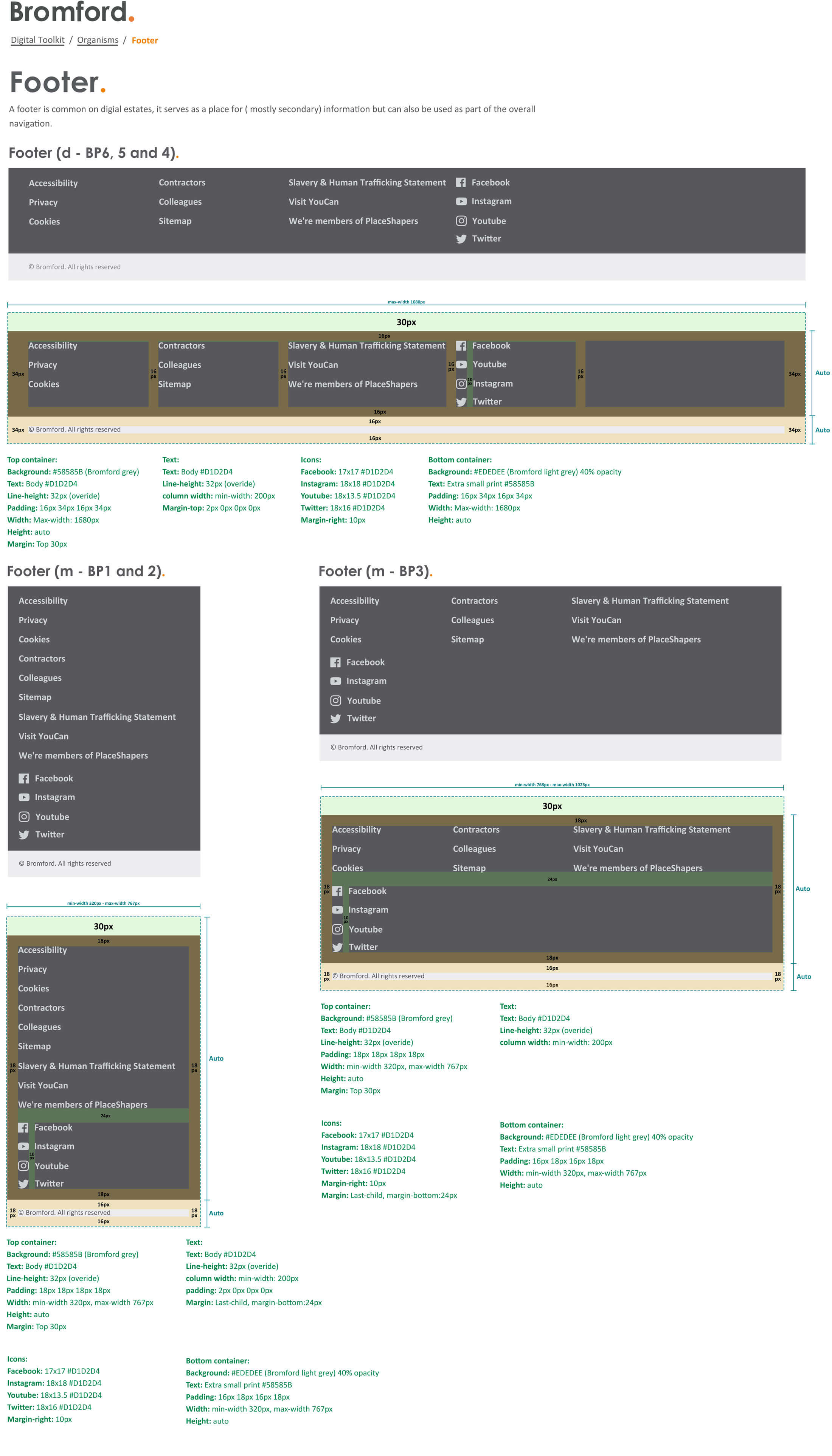Click Slavery & Human Trafficking Statement in desktop preview
Image resolution: width=832 pixels, height=1456 pixels.
367,182
